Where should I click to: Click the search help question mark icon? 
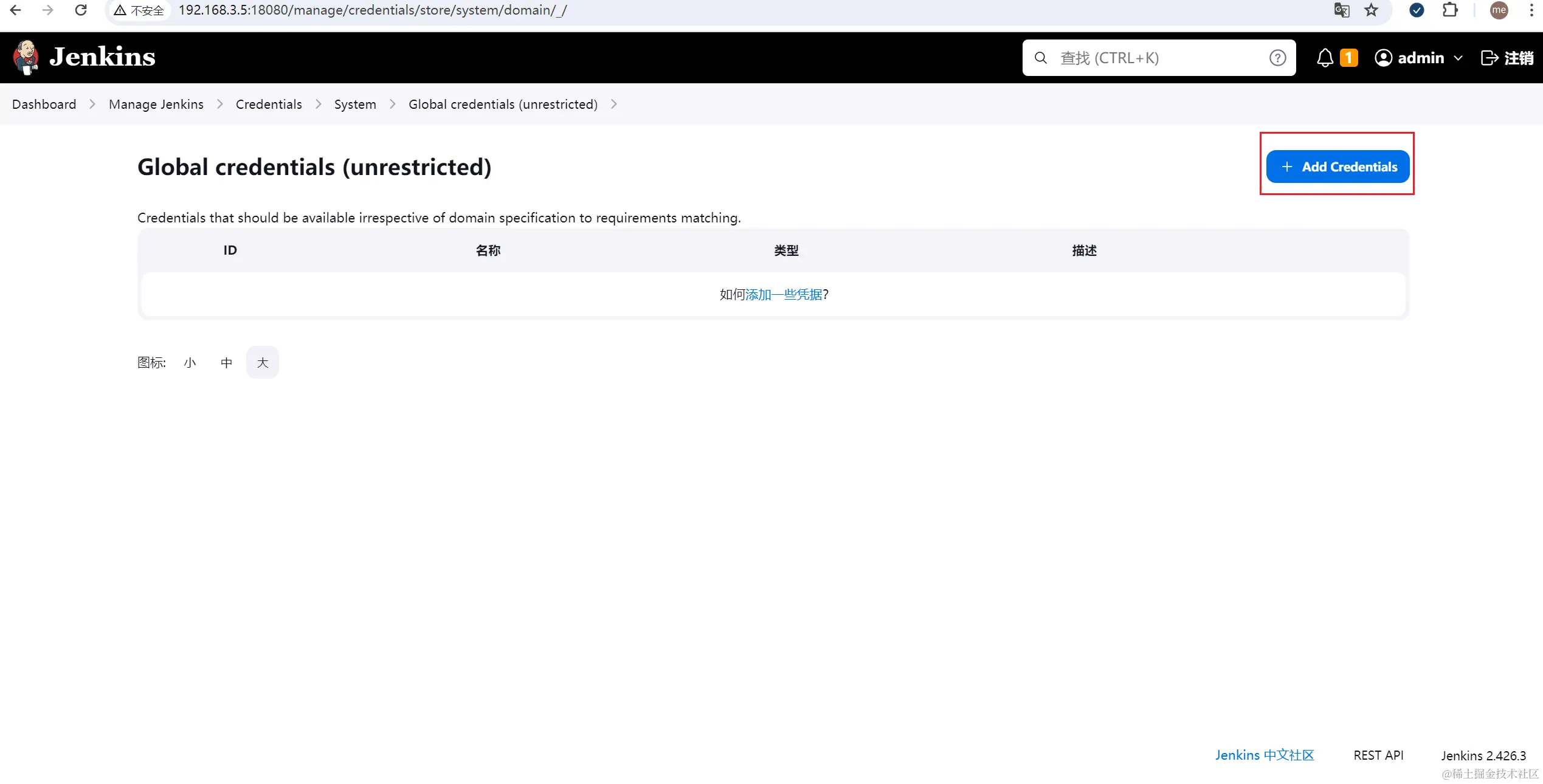coord(1277,57)
